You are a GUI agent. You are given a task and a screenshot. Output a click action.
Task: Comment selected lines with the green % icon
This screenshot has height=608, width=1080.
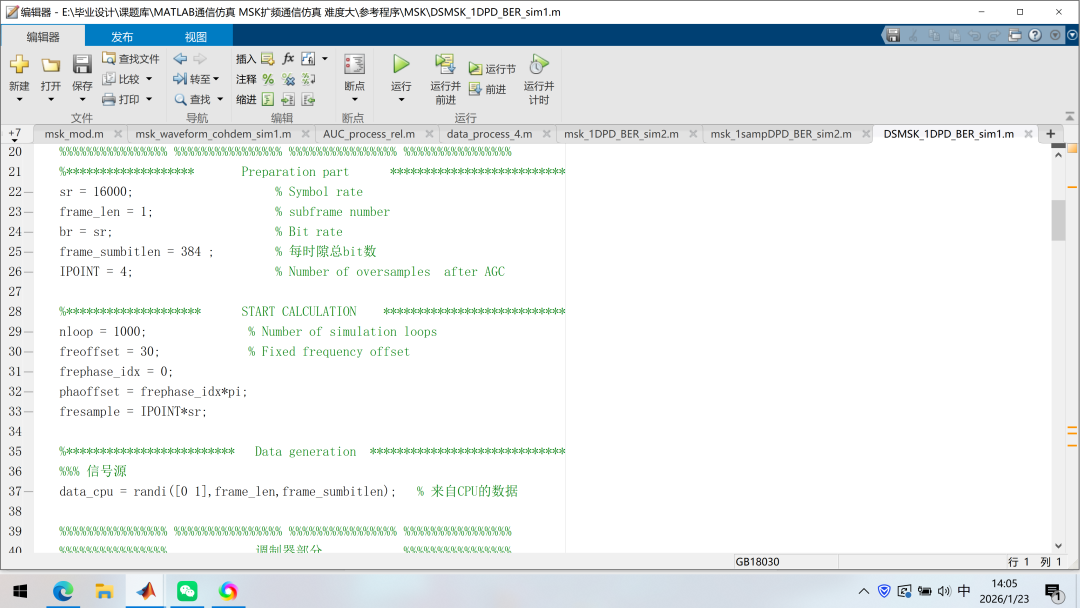point(268,79)
